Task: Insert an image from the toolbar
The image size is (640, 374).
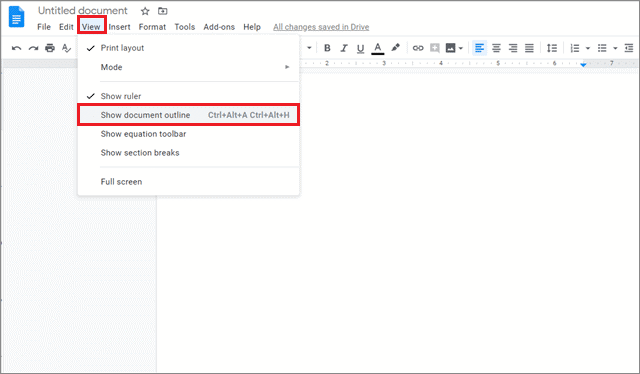Action: pyautogui.click(x=450, y=48)
